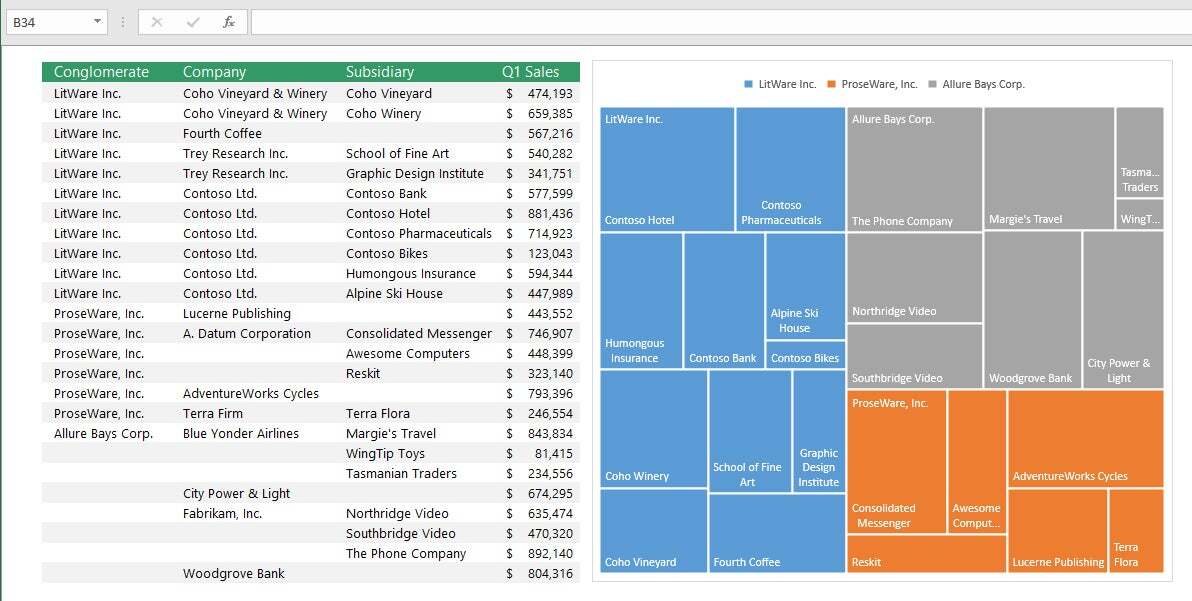Click the Q1 Sales column header
Screen dimensions: 1192x601
click(x=531, y=72)
